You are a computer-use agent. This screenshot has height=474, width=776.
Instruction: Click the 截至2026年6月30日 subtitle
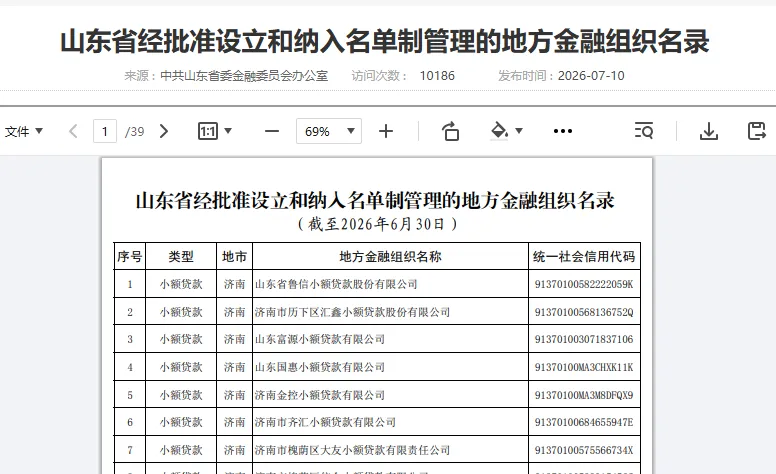377,224
